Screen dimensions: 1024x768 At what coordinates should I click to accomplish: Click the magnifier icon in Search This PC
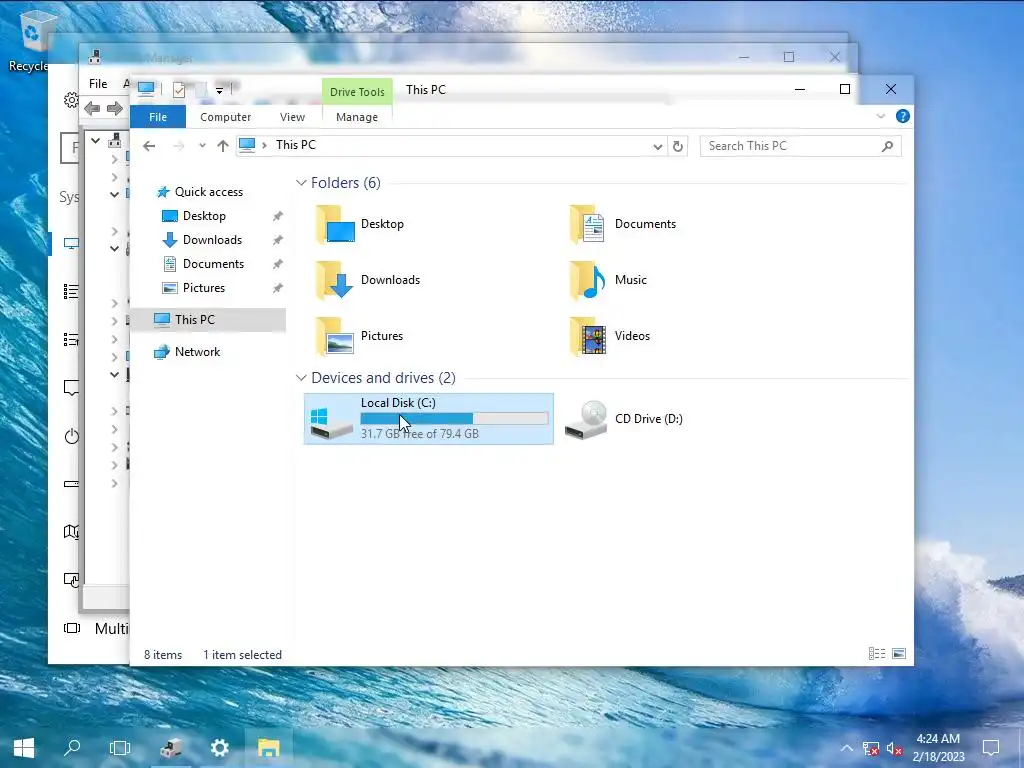pyautogui.click(x=887, y=146)
